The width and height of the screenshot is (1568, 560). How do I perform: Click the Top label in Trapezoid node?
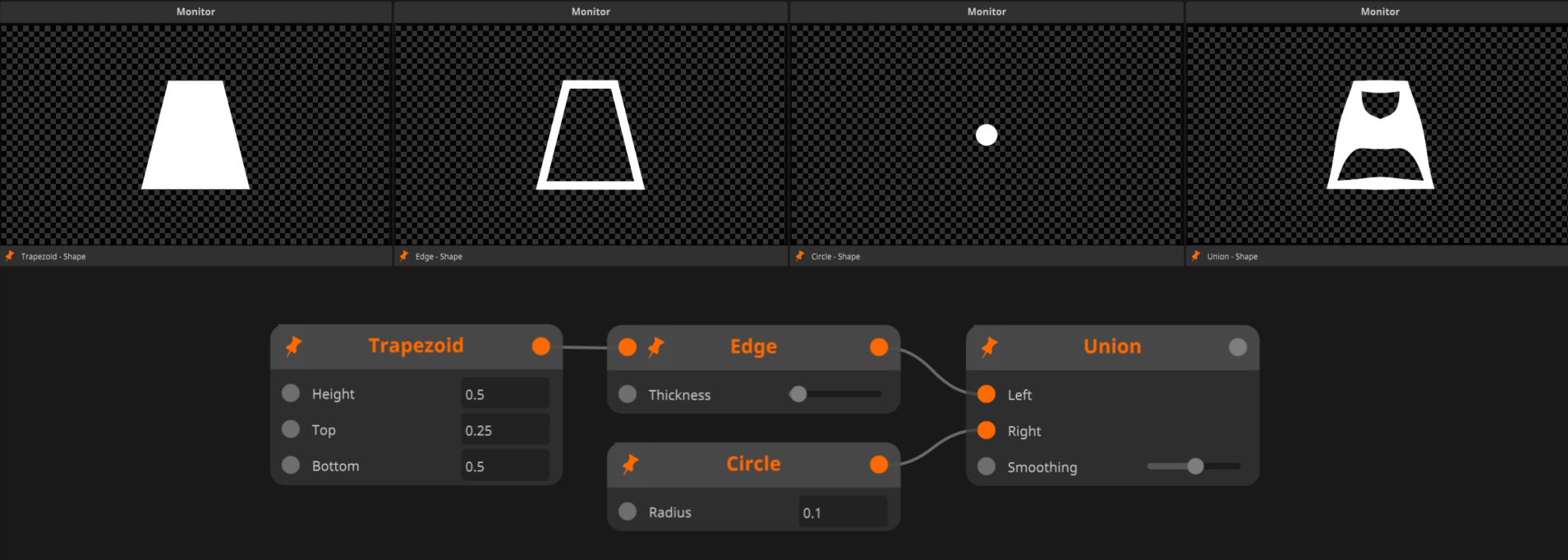pyautogui.click(x=324, y=430)
